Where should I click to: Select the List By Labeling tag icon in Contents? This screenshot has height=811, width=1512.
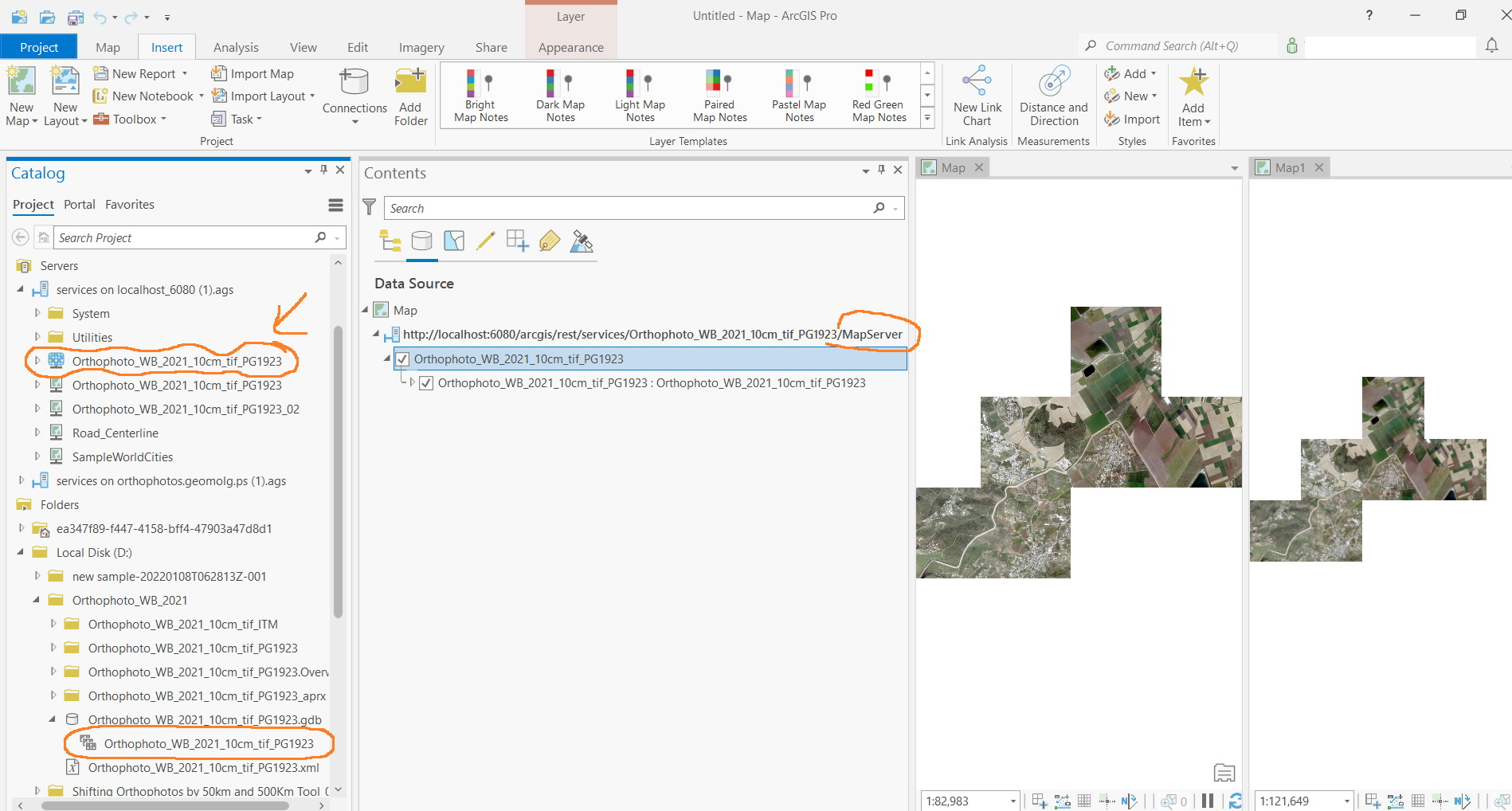click(x=549, y=241)
